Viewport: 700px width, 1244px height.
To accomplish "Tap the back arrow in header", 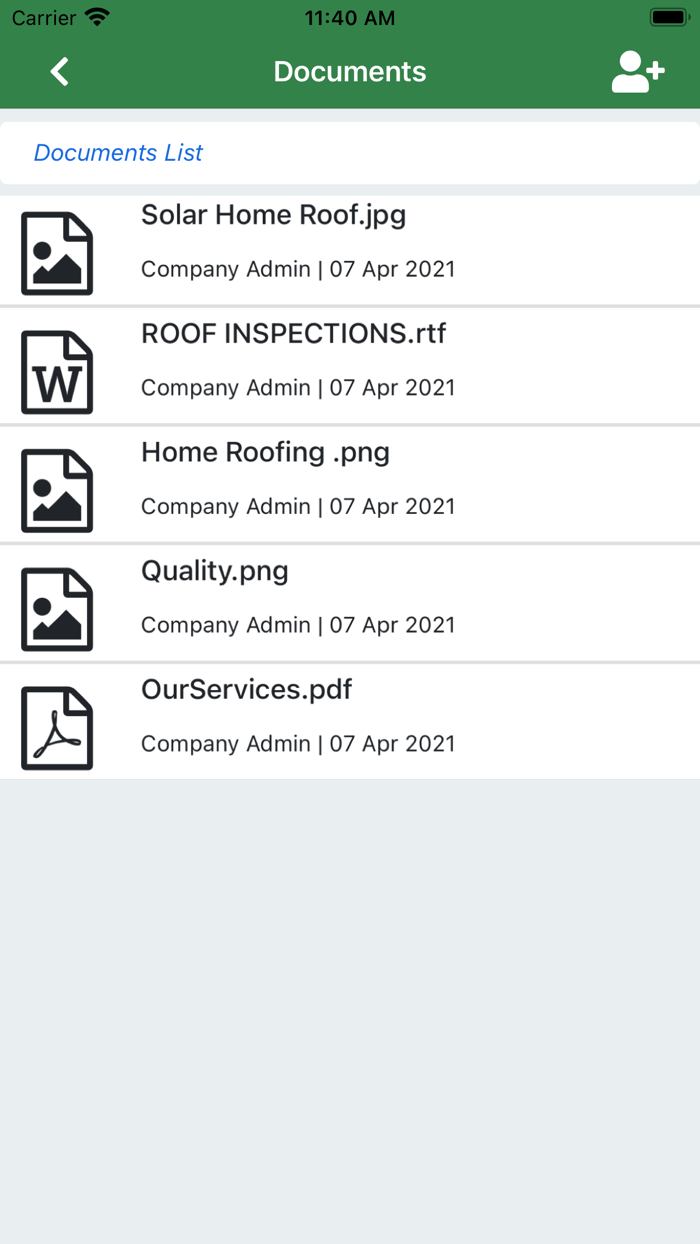I will coord(60,72).
